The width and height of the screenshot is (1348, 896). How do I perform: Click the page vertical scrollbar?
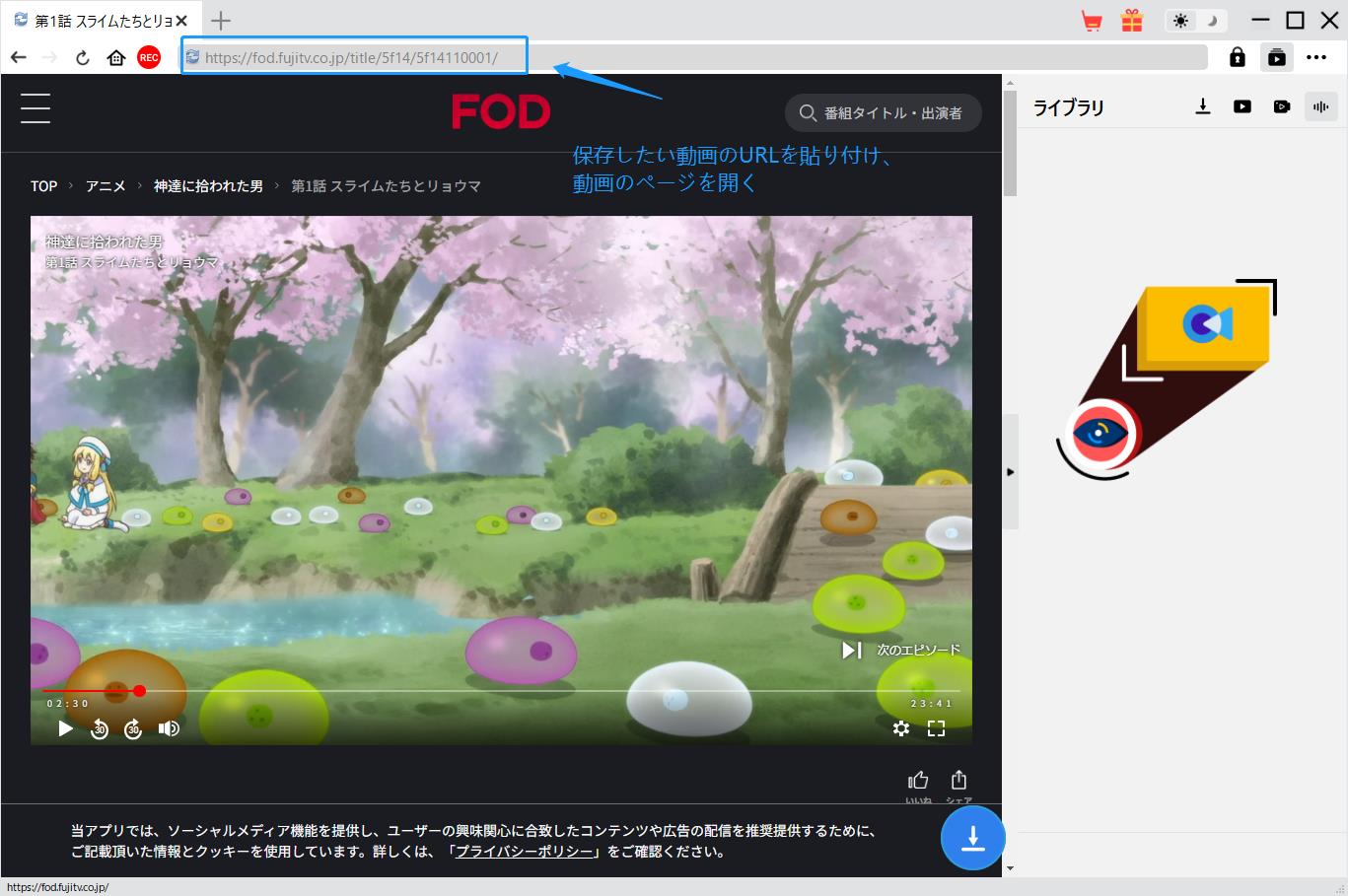pos(1009,145)
